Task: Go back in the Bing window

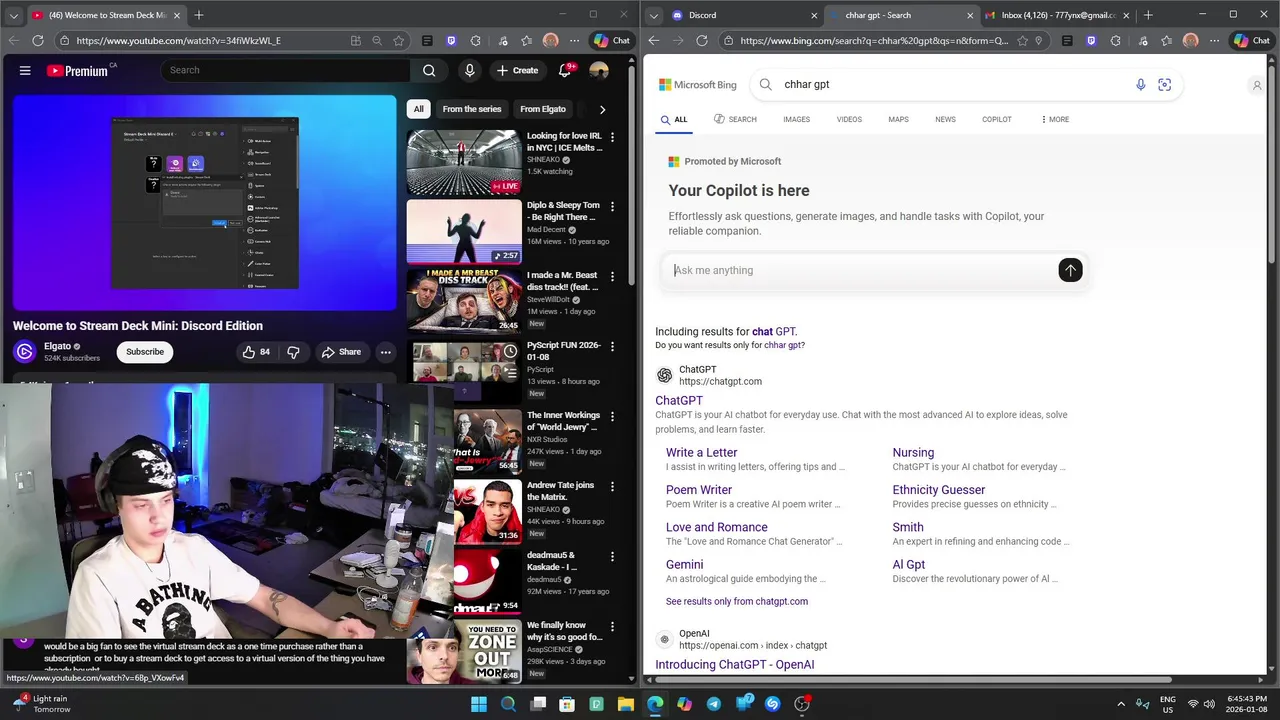Action: [x=654, y=40]
